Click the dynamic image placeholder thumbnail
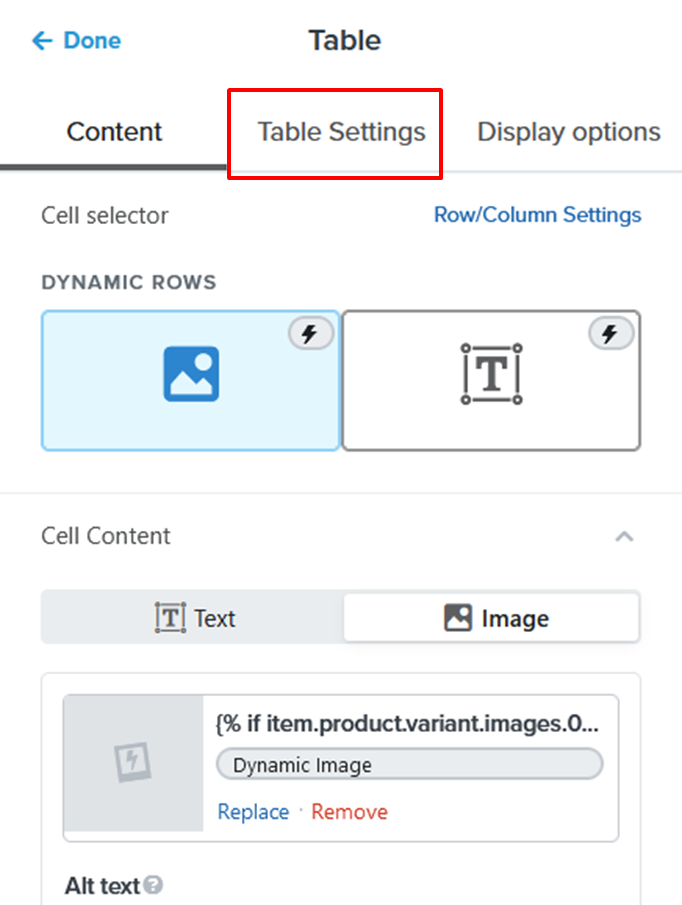Screen dimensions: 682x905 point(133,763)
